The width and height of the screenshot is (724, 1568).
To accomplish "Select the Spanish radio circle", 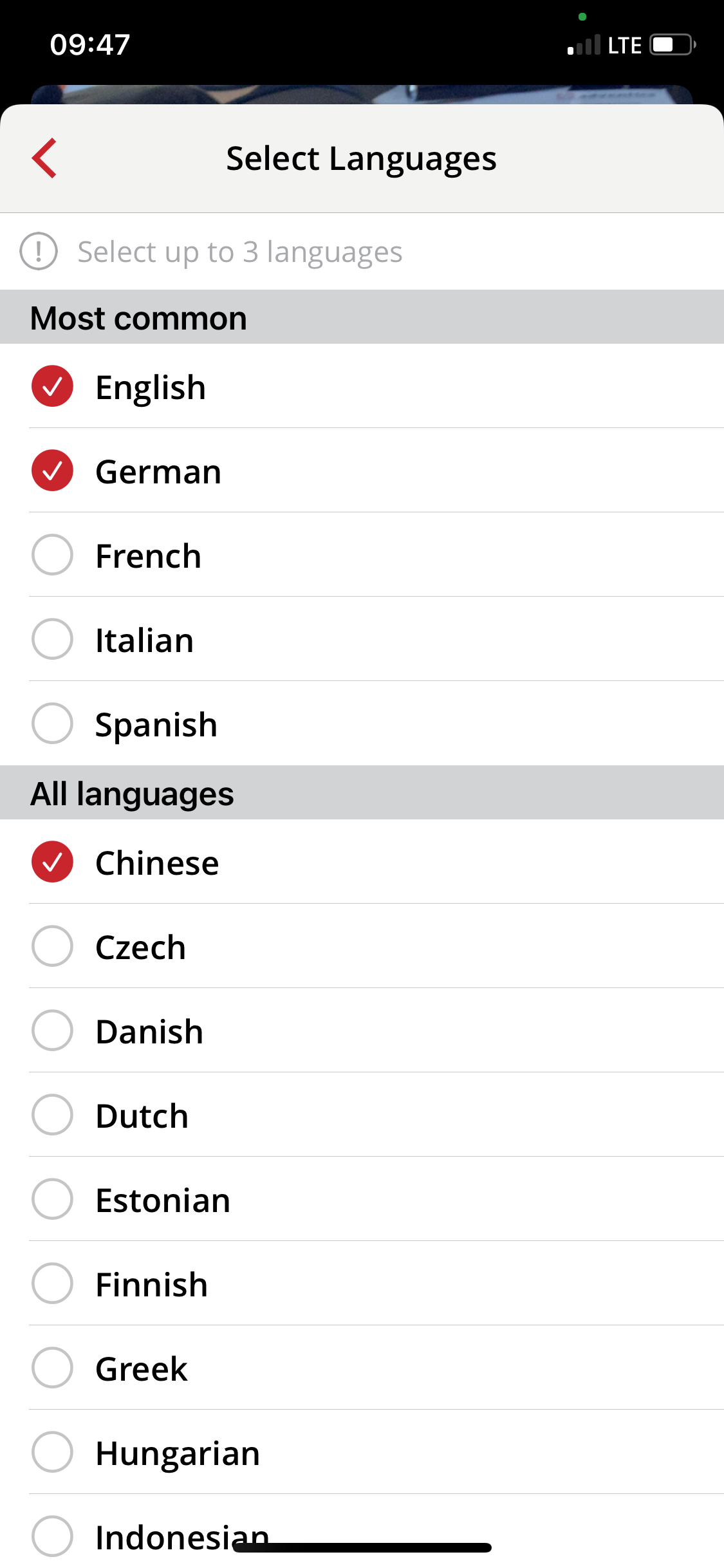I will 52,723.
